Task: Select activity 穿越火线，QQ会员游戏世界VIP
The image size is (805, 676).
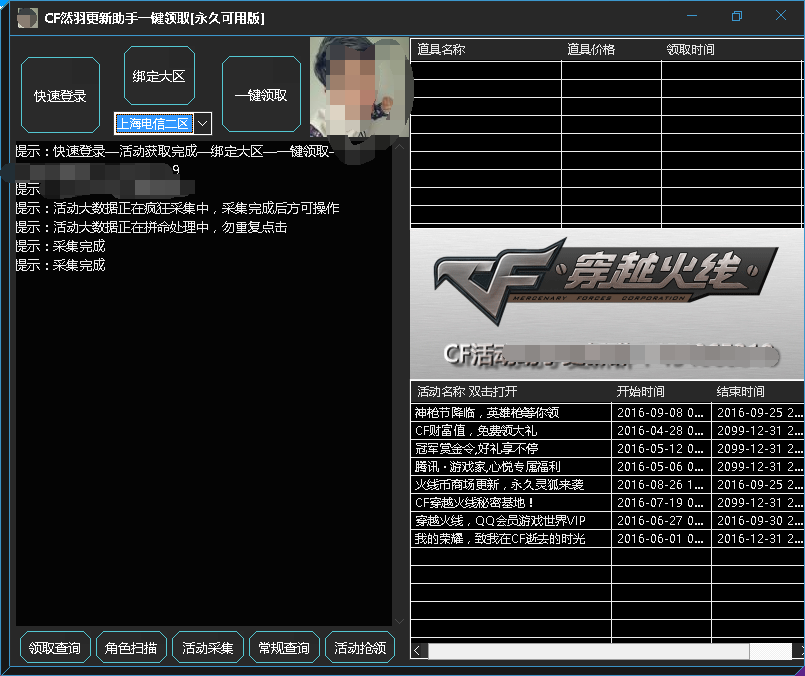Action: 500,520
